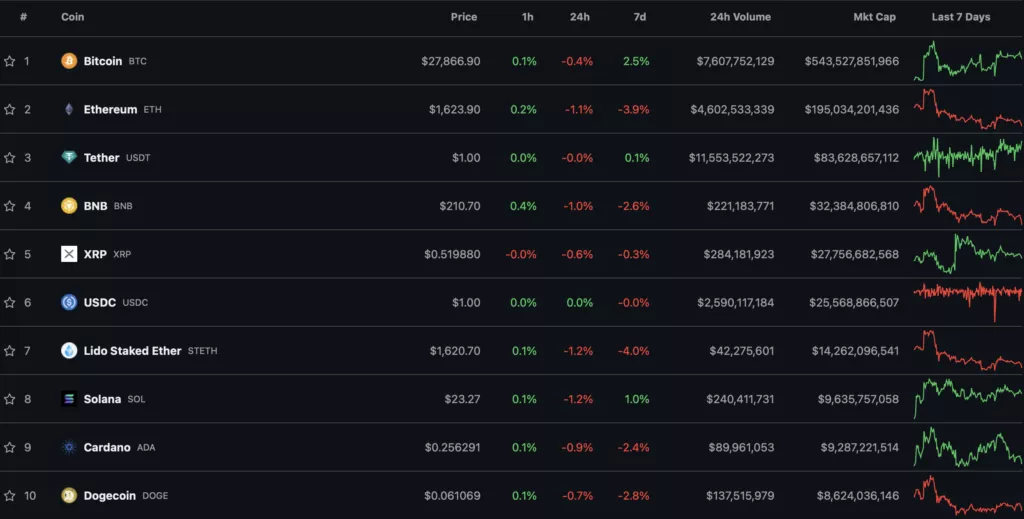The image size is (1024, 519).
Task: Click the Solana logo icon
Action: tap(69, 399)
